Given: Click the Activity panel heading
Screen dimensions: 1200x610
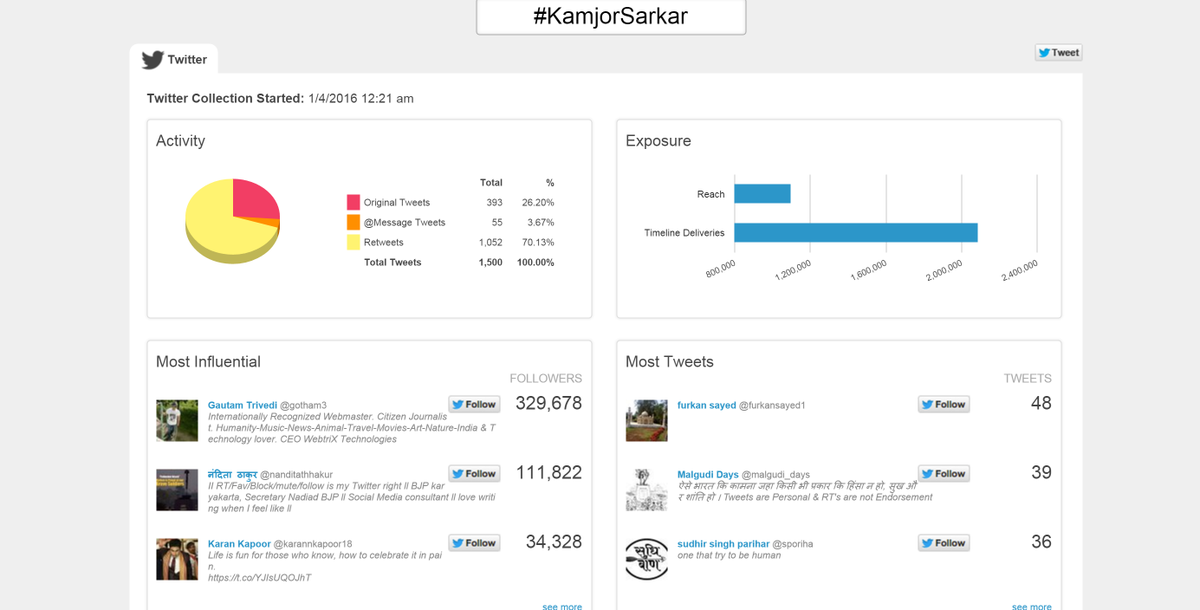Looking at the screenshot, I should tap(181, 141).
